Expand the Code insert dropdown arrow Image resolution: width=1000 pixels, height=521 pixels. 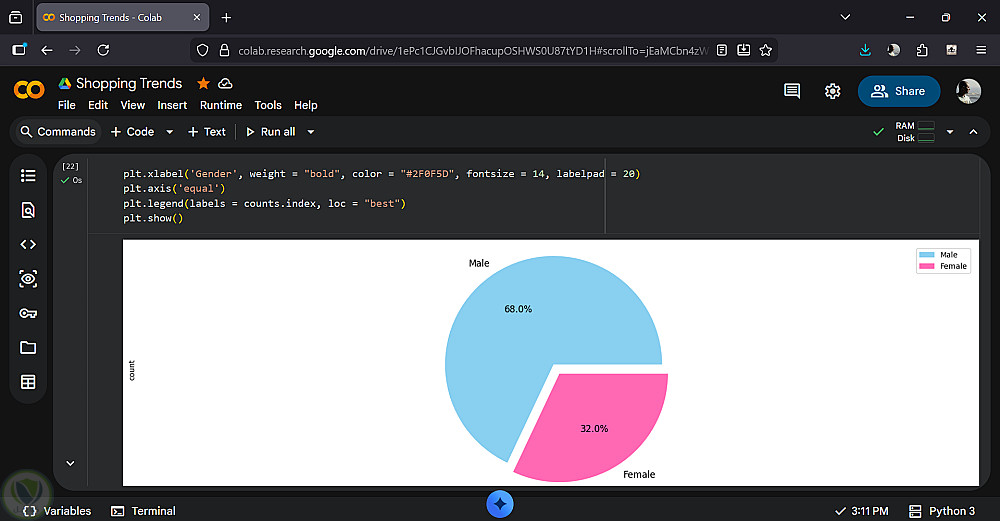tap(169, 132)
